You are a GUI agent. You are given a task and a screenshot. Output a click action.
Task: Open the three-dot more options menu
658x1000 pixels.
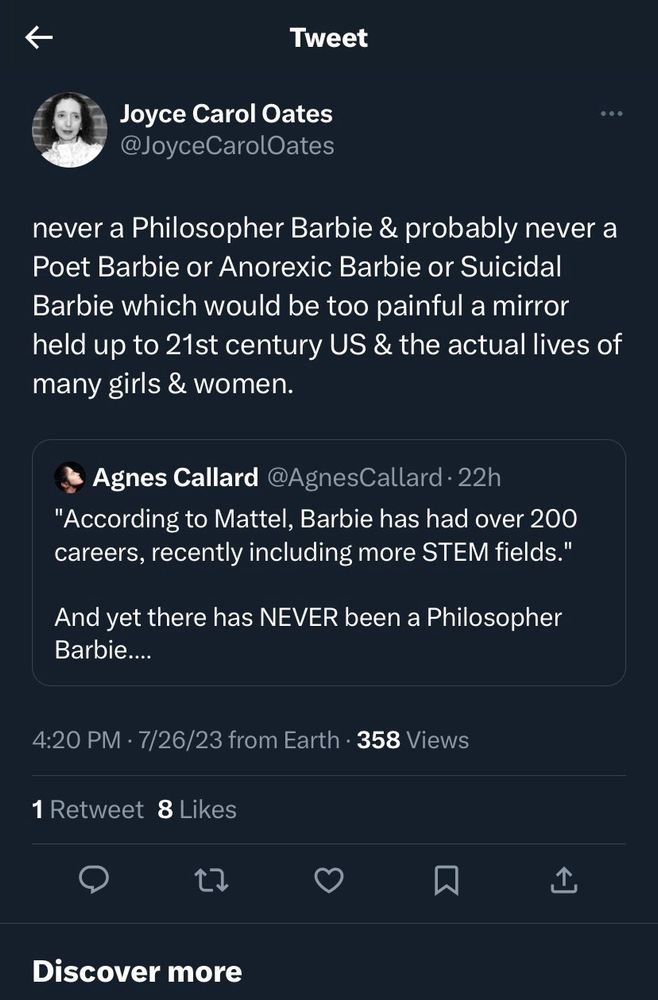611,114
